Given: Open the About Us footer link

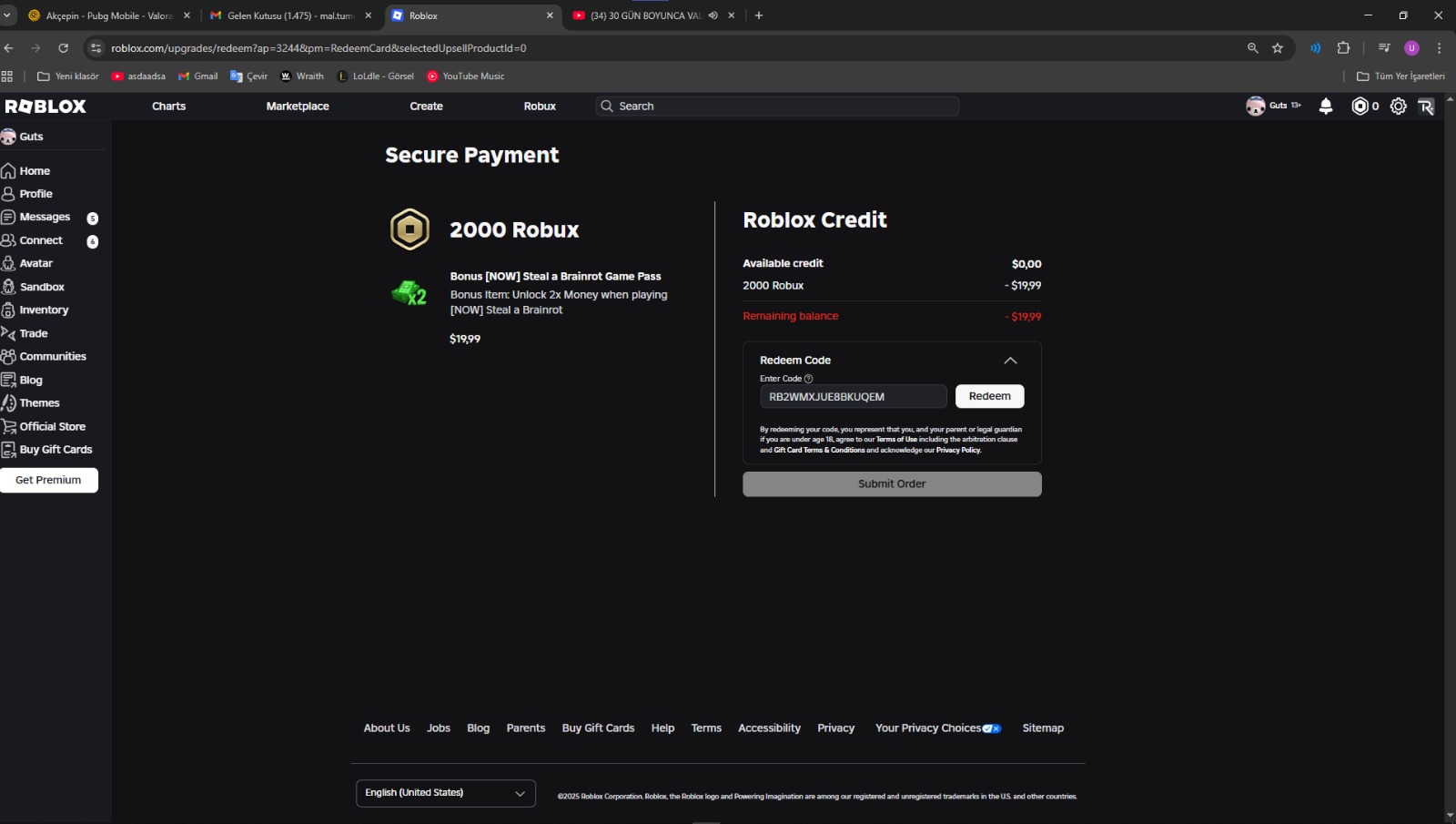Looking at the screenshot, I should [x=387, y=728].
